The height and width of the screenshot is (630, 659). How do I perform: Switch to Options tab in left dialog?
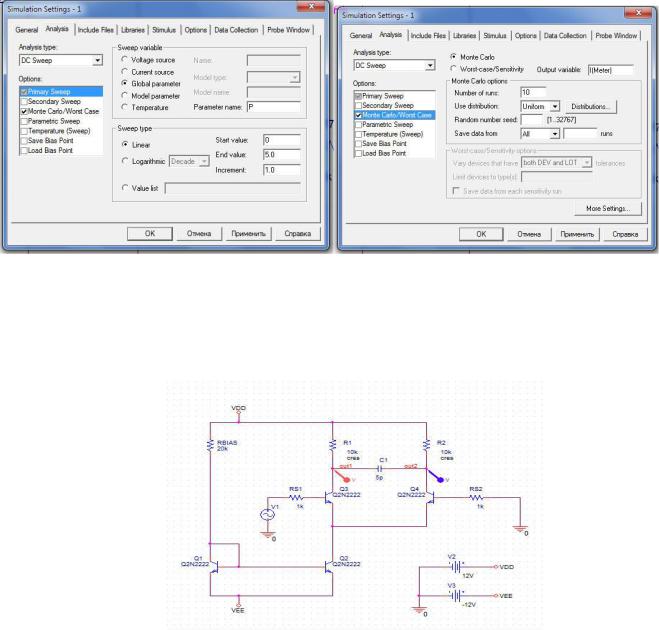196,30
